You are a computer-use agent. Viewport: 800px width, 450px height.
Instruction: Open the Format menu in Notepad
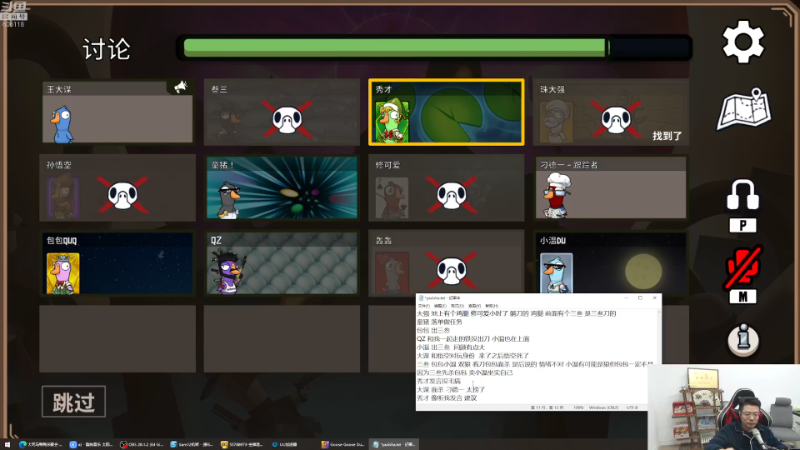tap(457, 306)
